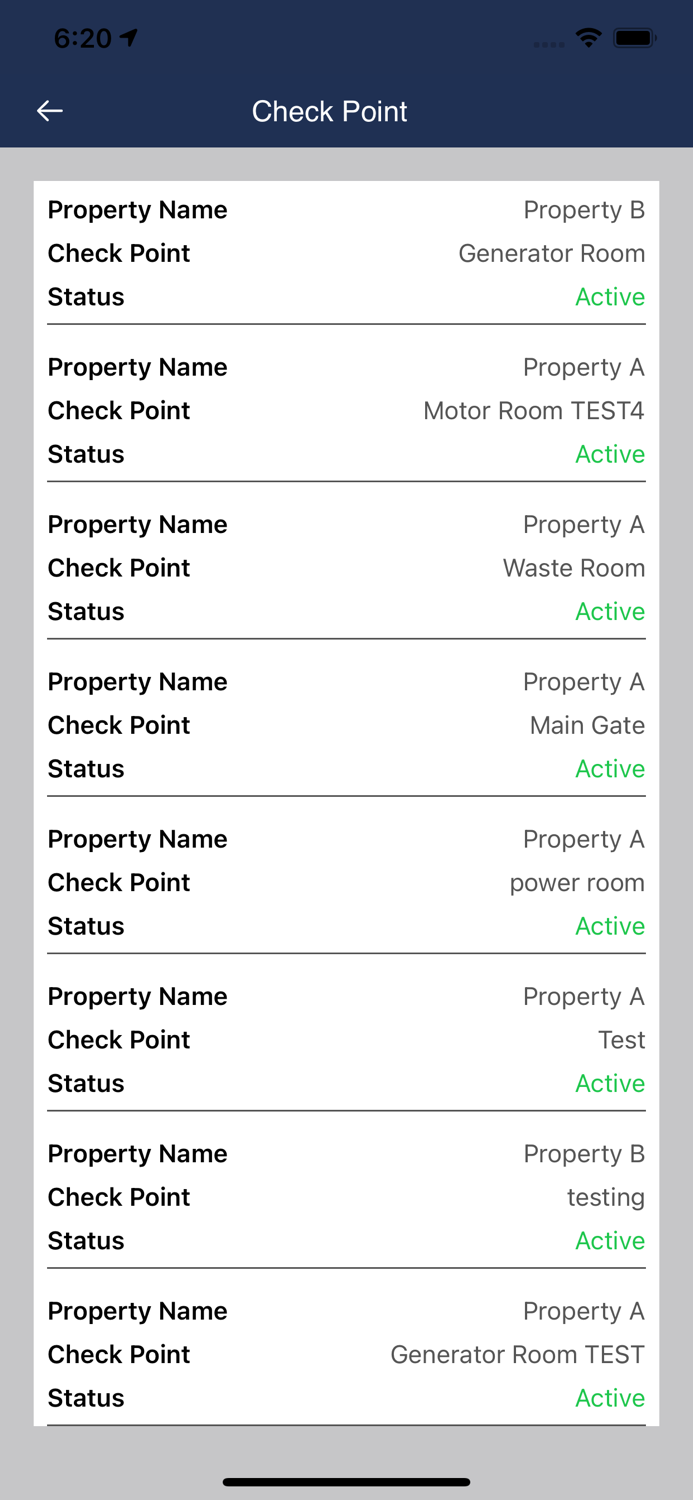The image size is (693, 1500).
Task: Tap Active status of Waste Room
Action: (610, 611)
